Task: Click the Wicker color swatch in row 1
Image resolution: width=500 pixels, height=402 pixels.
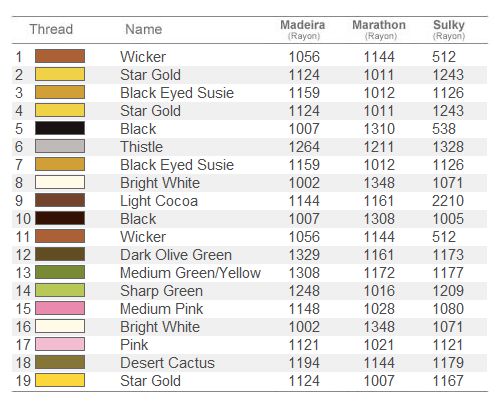Action: 60,56
